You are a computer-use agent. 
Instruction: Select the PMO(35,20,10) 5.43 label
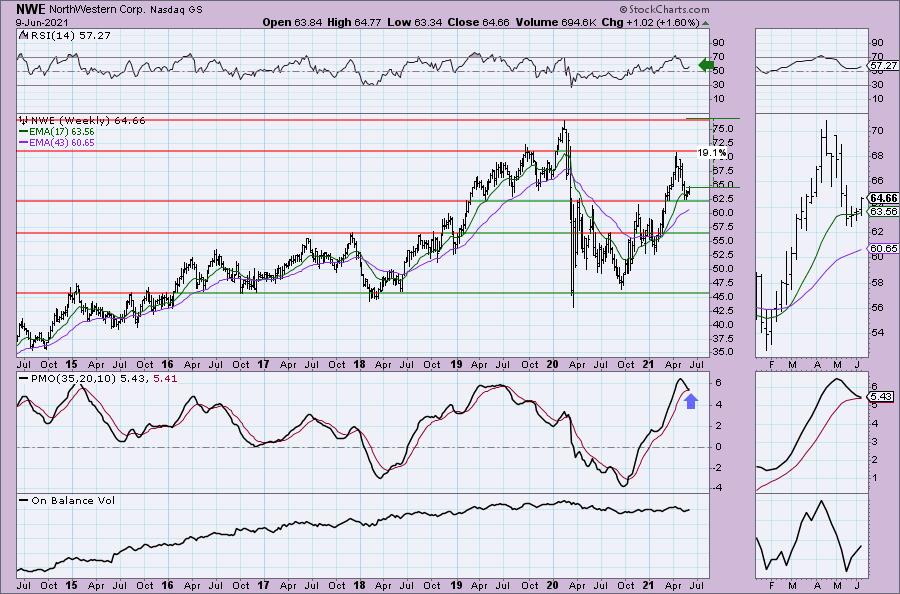pos(90,379)
